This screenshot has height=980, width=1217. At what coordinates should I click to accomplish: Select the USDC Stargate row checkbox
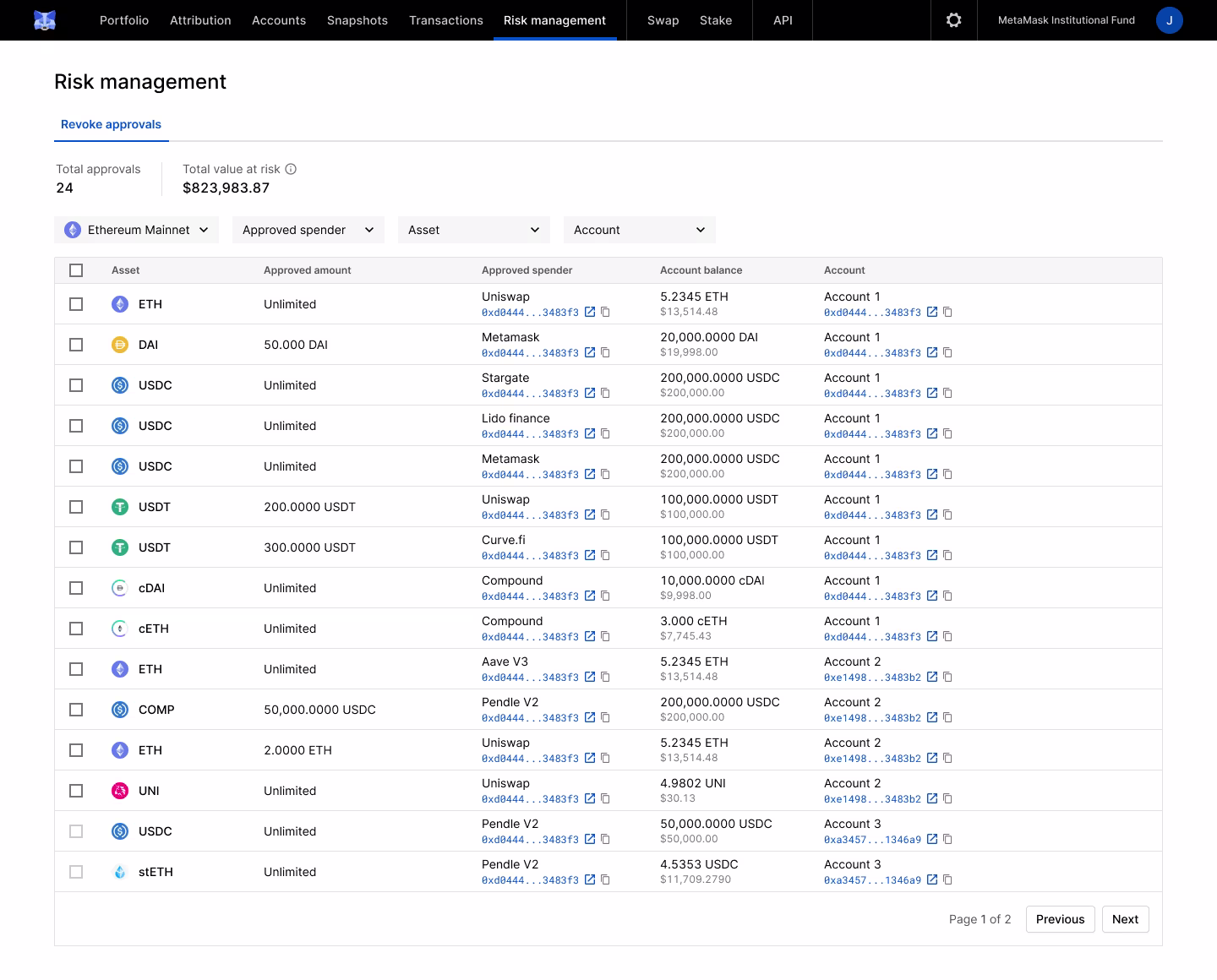pyautogui.click(x=76, y=385)
